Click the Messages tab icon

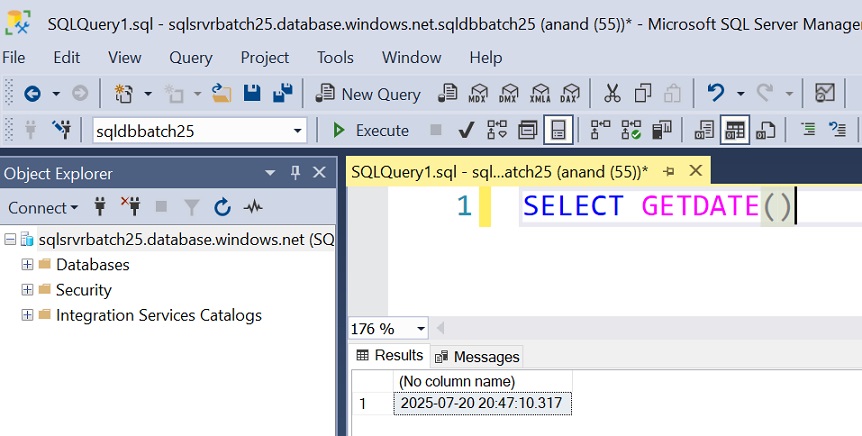coord(441,357)
